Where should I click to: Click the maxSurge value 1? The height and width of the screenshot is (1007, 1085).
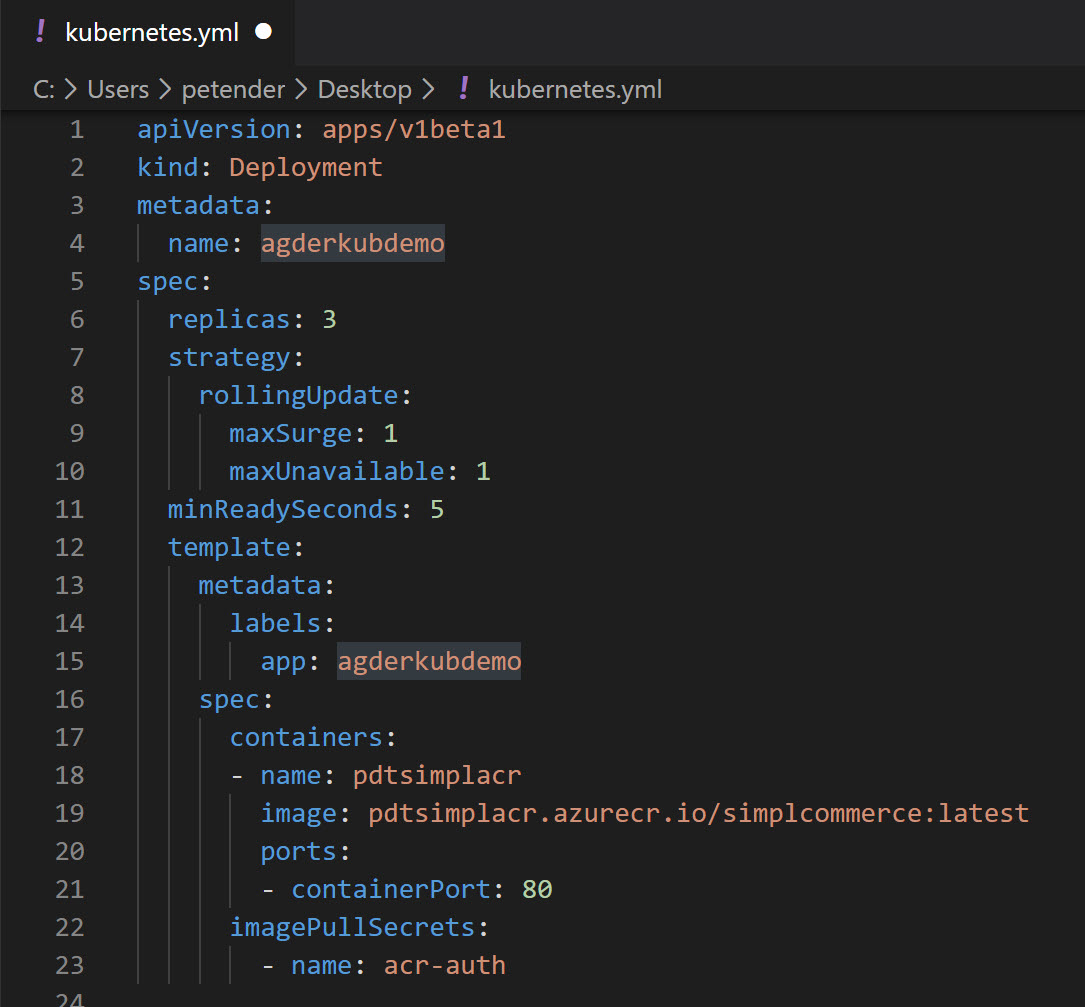[390, 433]
